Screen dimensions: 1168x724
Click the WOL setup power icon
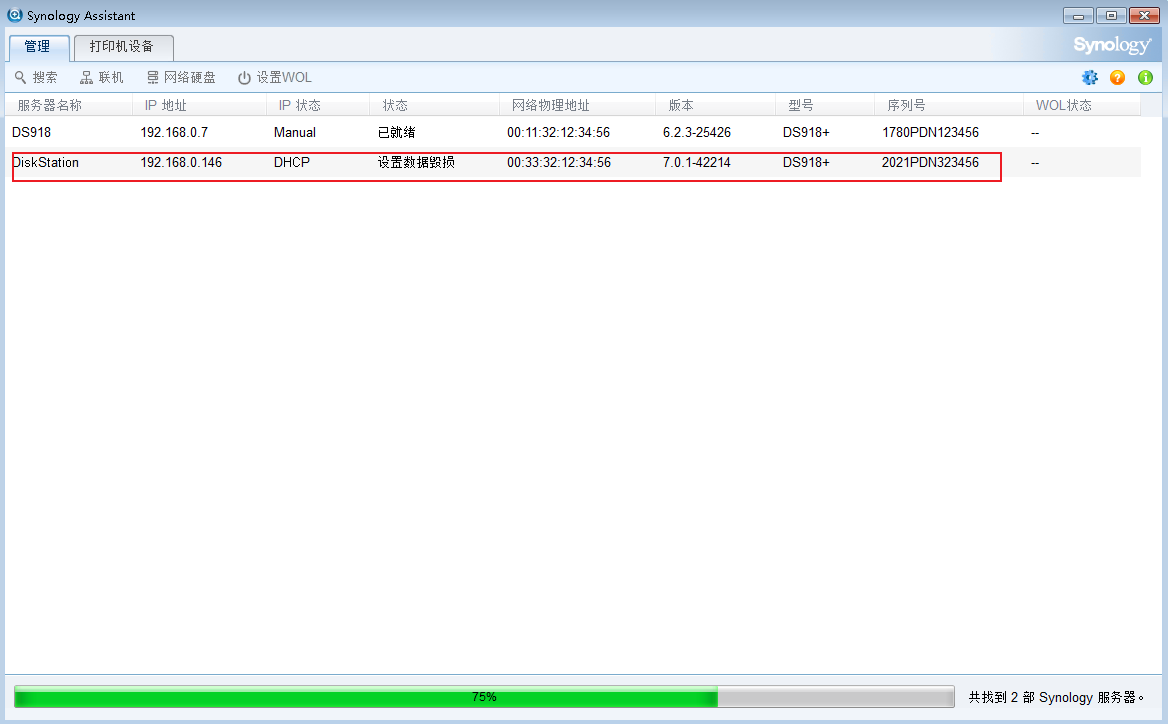click(244, 78)
